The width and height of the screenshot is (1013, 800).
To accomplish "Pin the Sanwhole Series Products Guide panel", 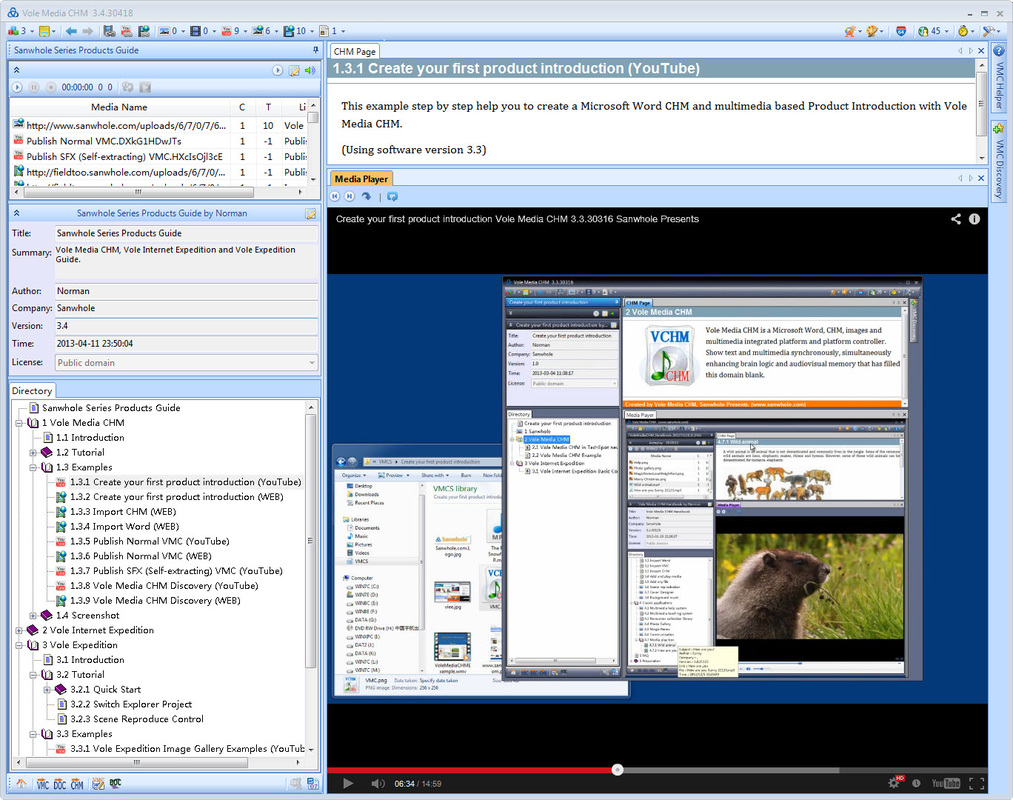I will coord(315,50).
